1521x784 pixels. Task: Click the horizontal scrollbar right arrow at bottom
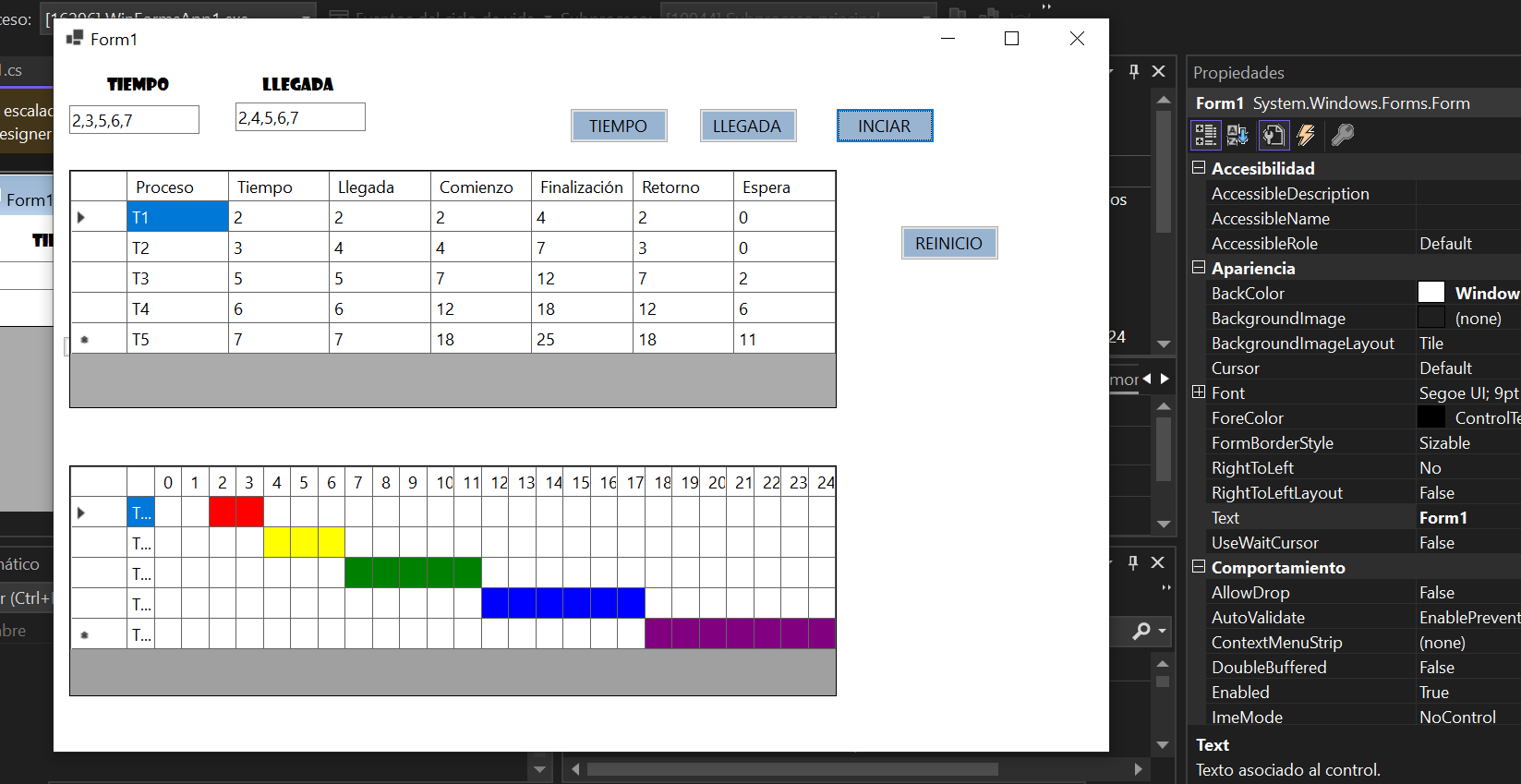[x=1138, y=769]
